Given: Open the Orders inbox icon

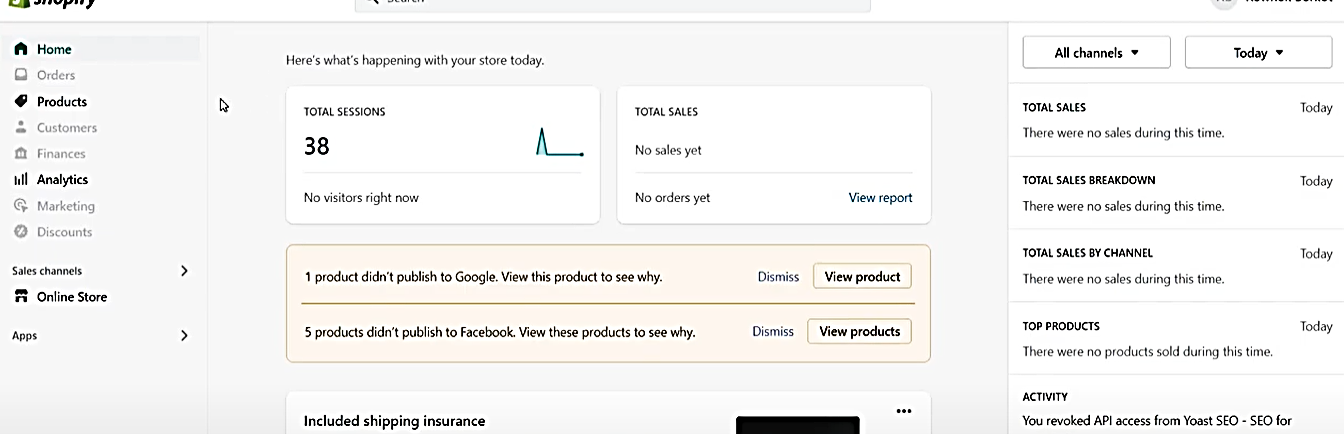Looking at the screenshot, I should tap(21, 75).
